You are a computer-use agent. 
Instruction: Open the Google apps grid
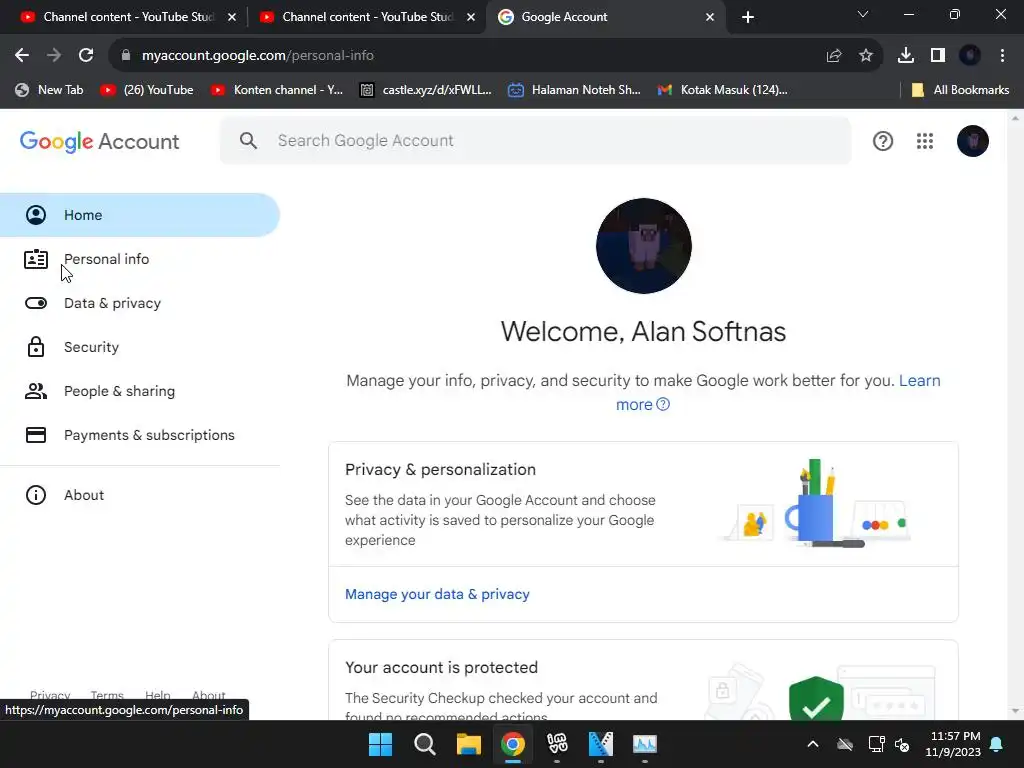(x=924, y=141)
